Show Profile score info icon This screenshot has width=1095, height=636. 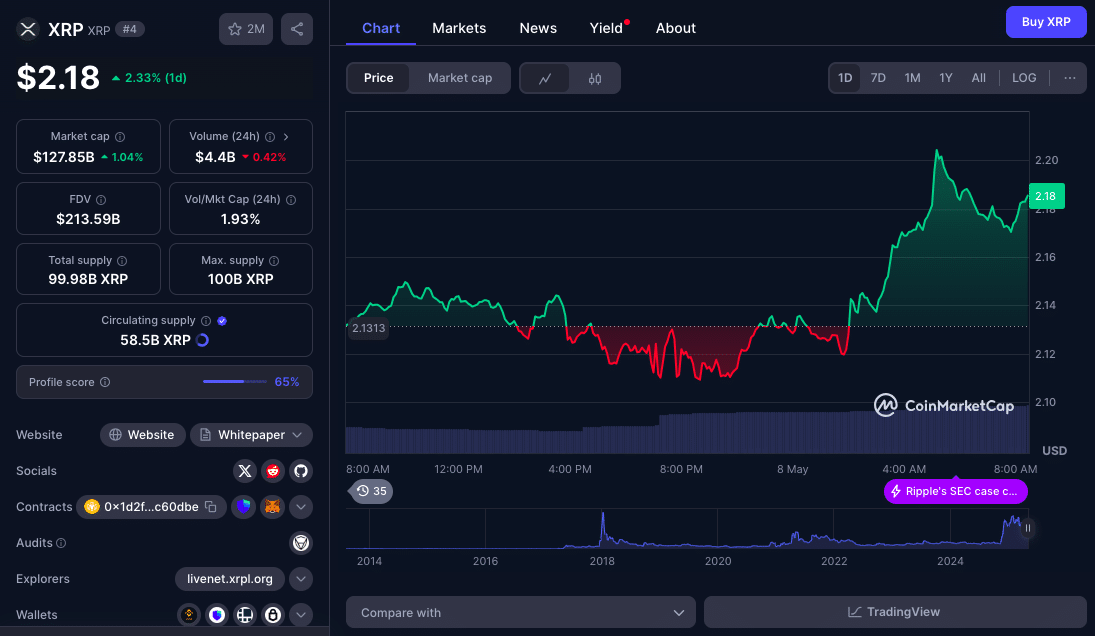point(105,382)
